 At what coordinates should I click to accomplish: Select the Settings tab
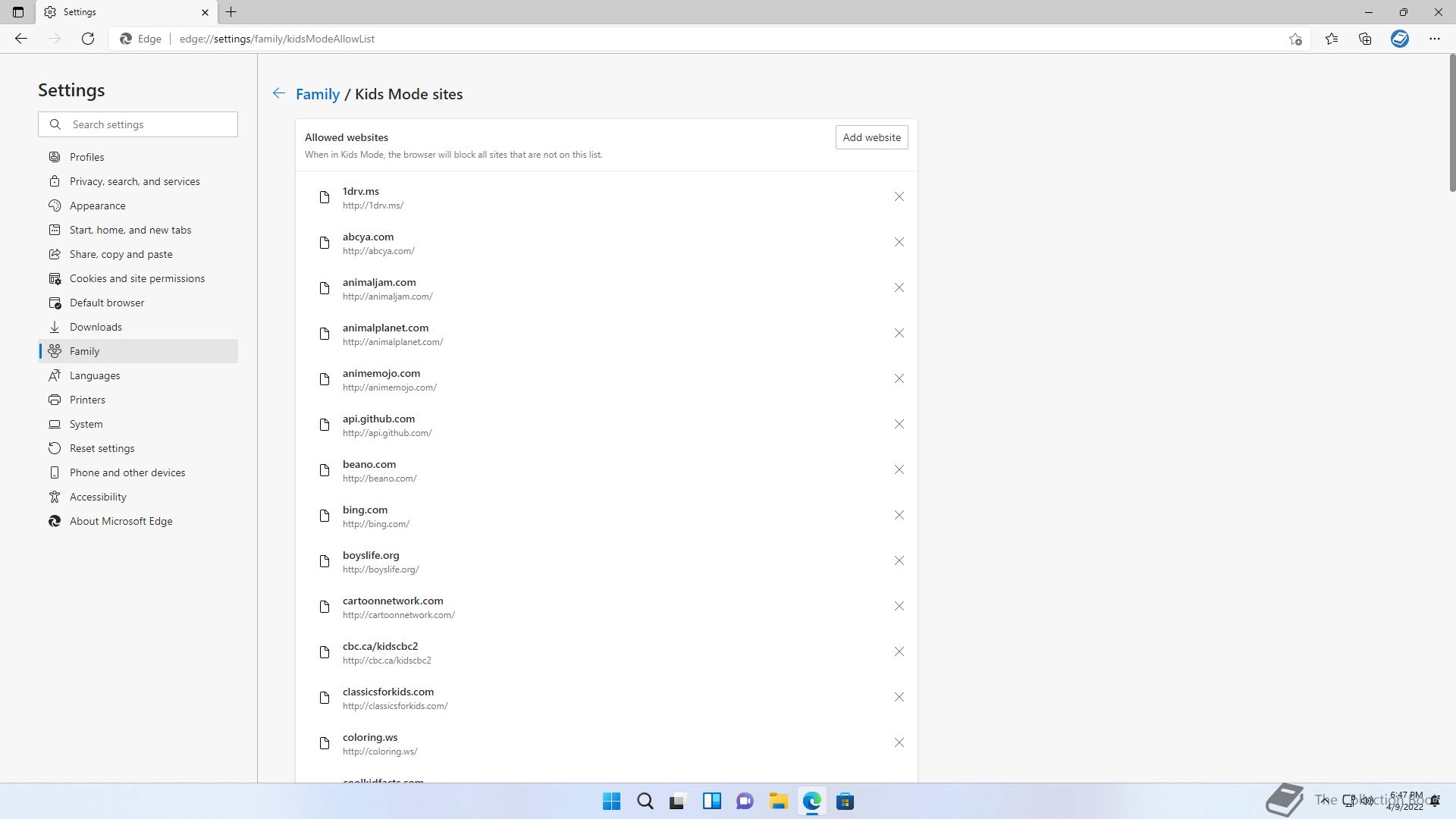click(127, 12)
